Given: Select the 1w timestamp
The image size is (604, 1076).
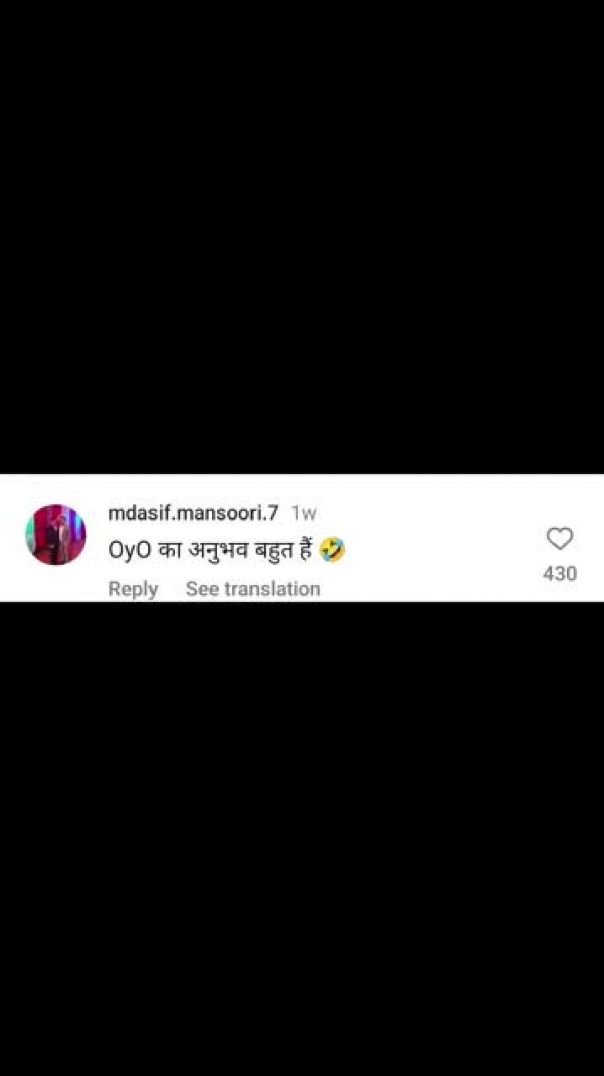Looking at the screenshot, I should [303, 513].
